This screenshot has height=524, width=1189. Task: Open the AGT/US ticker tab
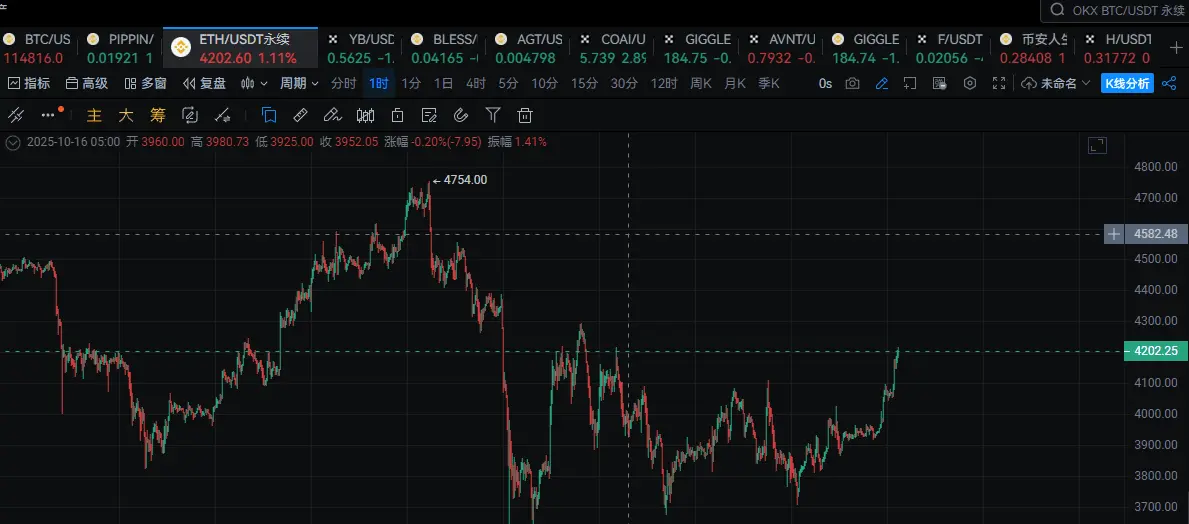tap(530, 49)
